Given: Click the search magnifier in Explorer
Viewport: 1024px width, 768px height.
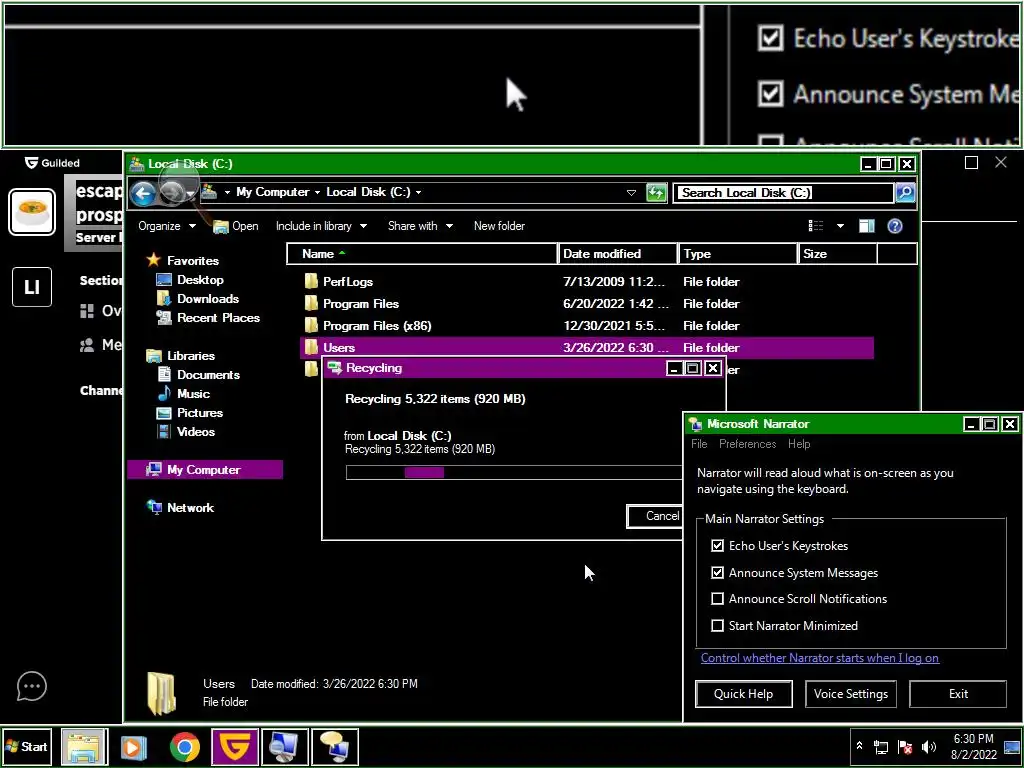Looking at the screenshot, I should [x=905, y=193].
